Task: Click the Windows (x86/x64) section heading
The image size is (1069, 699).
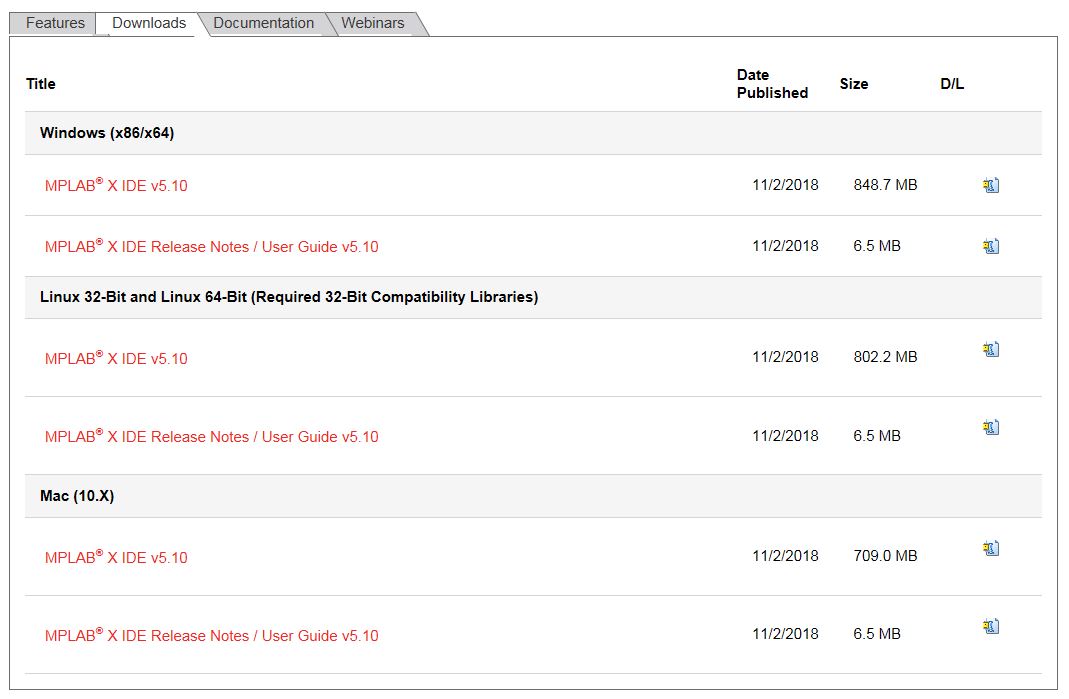Action: point(107,133)
